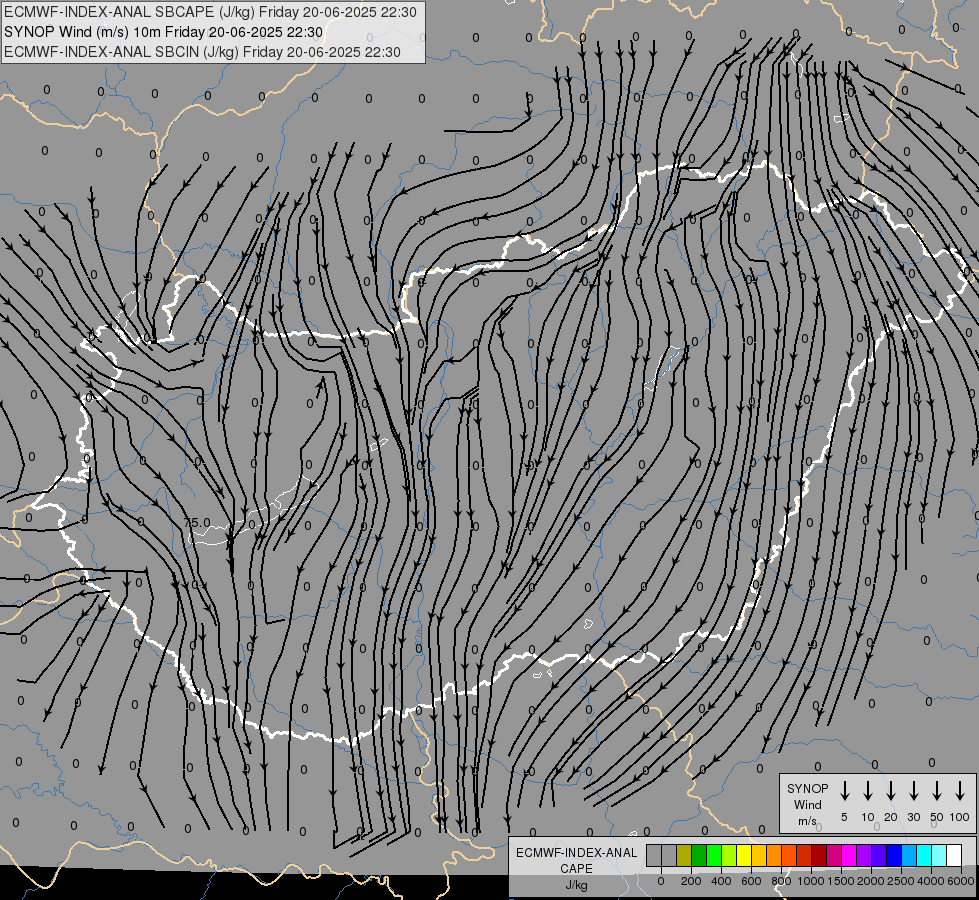Click the 'J/kg' unit label in legend
Viewport: 979px width, 900px height.
point(576,885)
